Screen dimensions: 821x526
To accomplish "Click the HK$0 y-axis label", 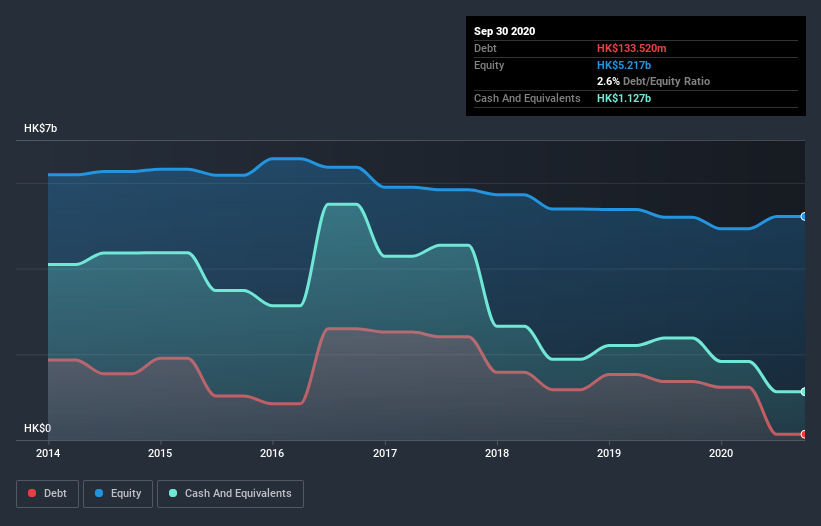I will click(x=38, y=428).
